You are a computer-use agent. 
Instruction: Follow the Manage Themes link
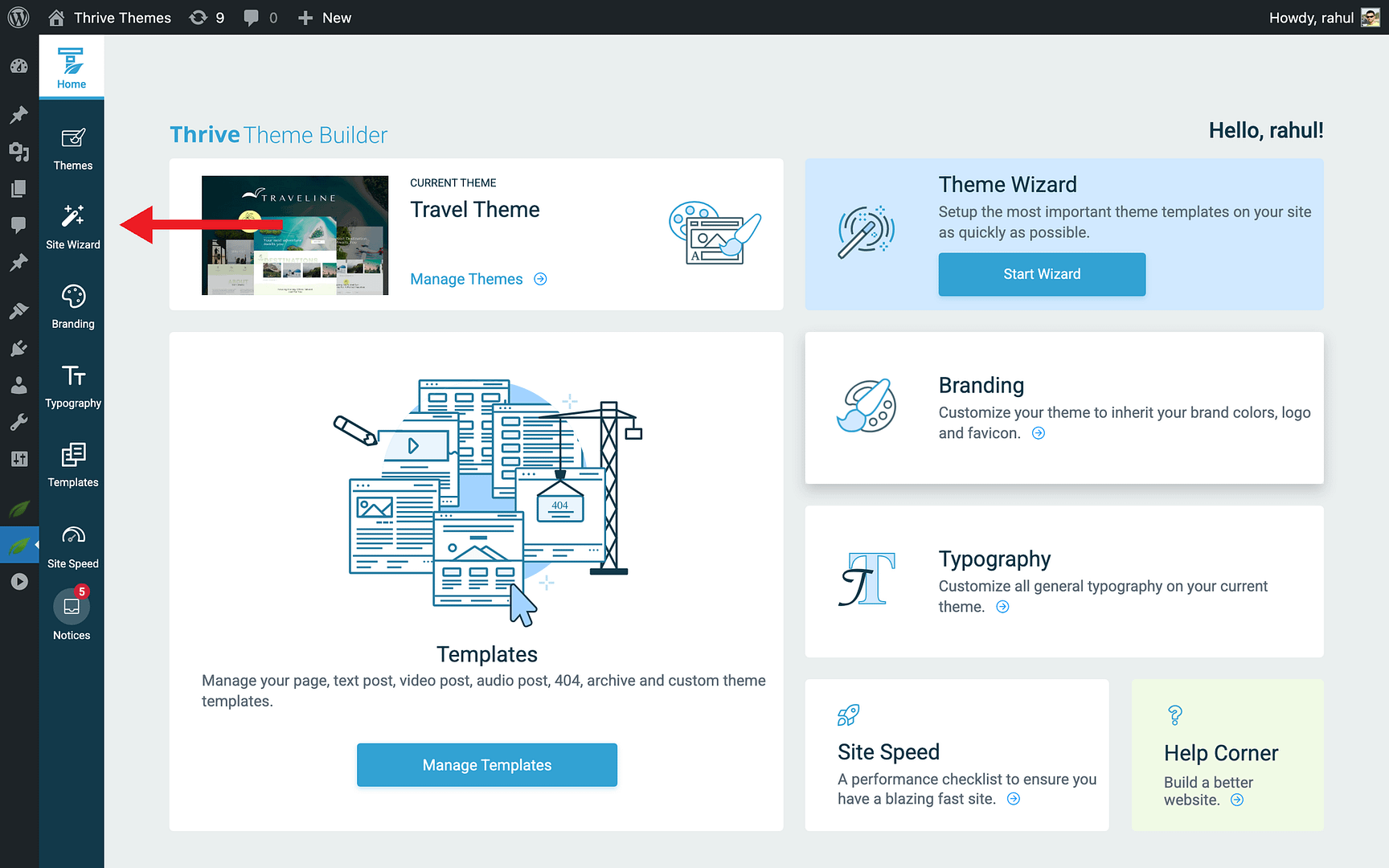point(466,279)
